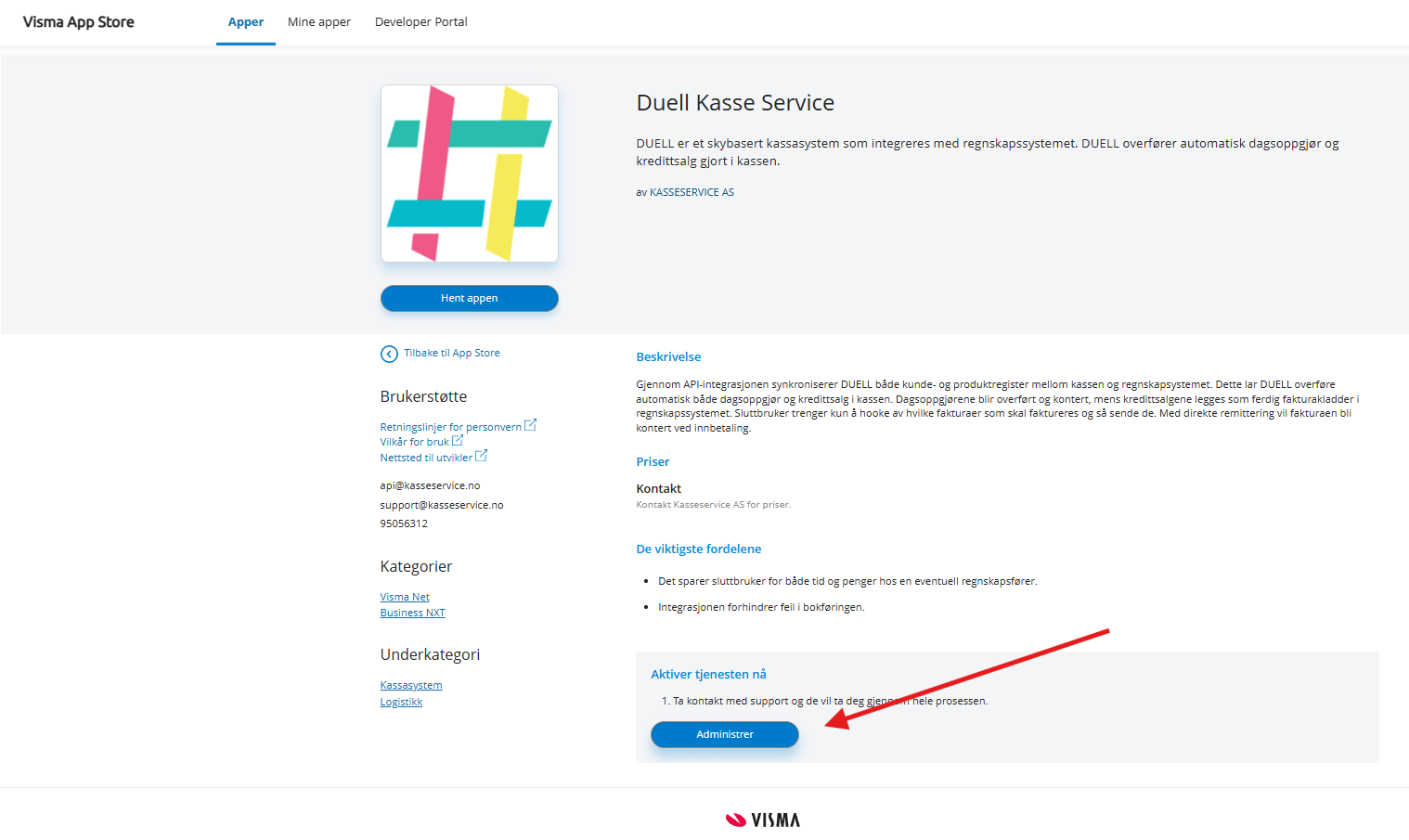1409x840 pixels.
Task: Open Retningslinjer for personvern link
Action: tap(450, 427)
